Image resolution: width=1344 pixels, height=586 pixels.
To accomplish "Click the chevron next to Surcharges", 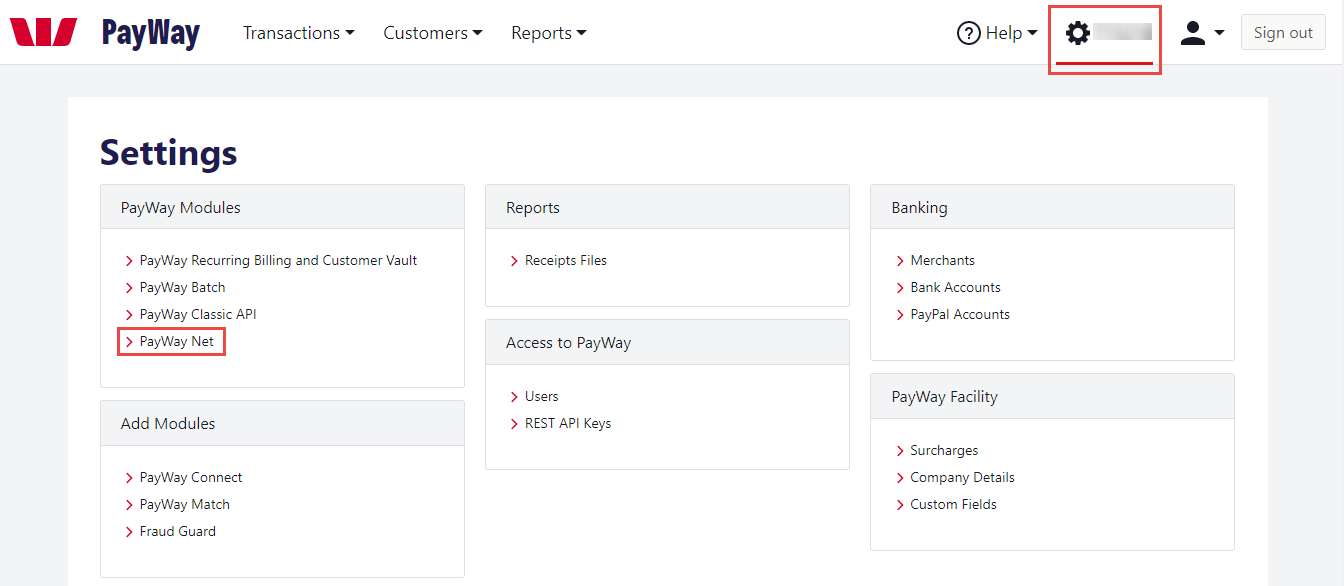I will click(x=899, y=450).
